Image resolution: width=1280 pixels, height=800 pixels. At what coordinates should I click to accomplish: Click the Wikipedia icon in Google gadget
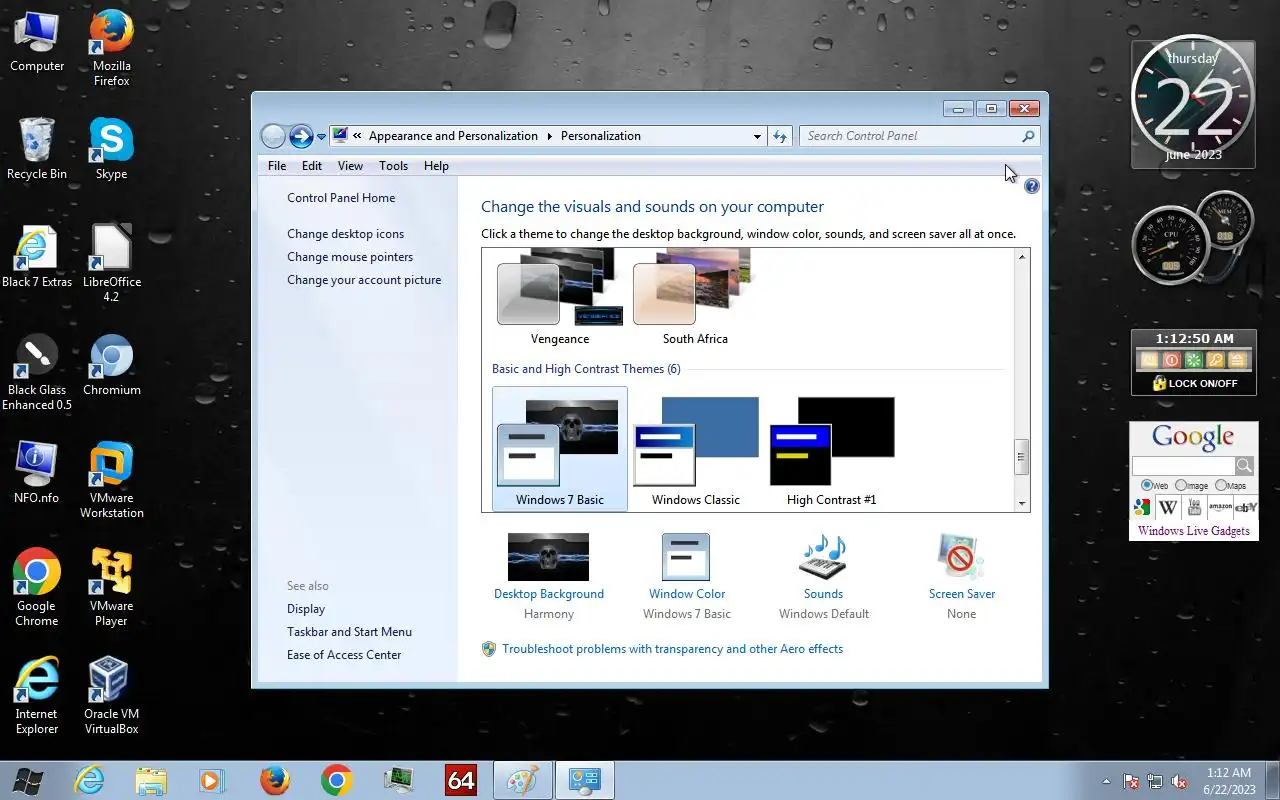pos(1168,507)
